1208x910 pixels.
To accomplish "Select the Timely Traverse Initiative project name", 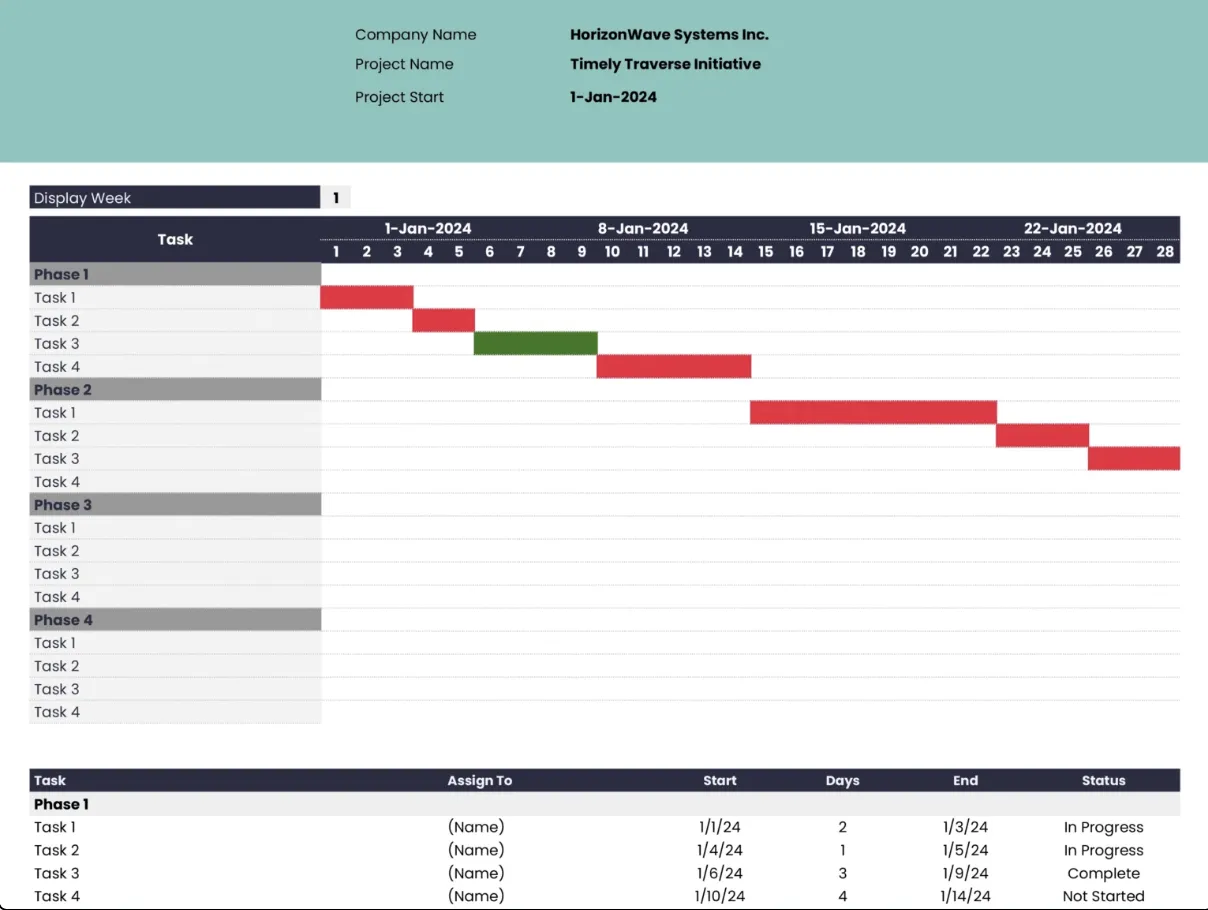I will 665,64.
